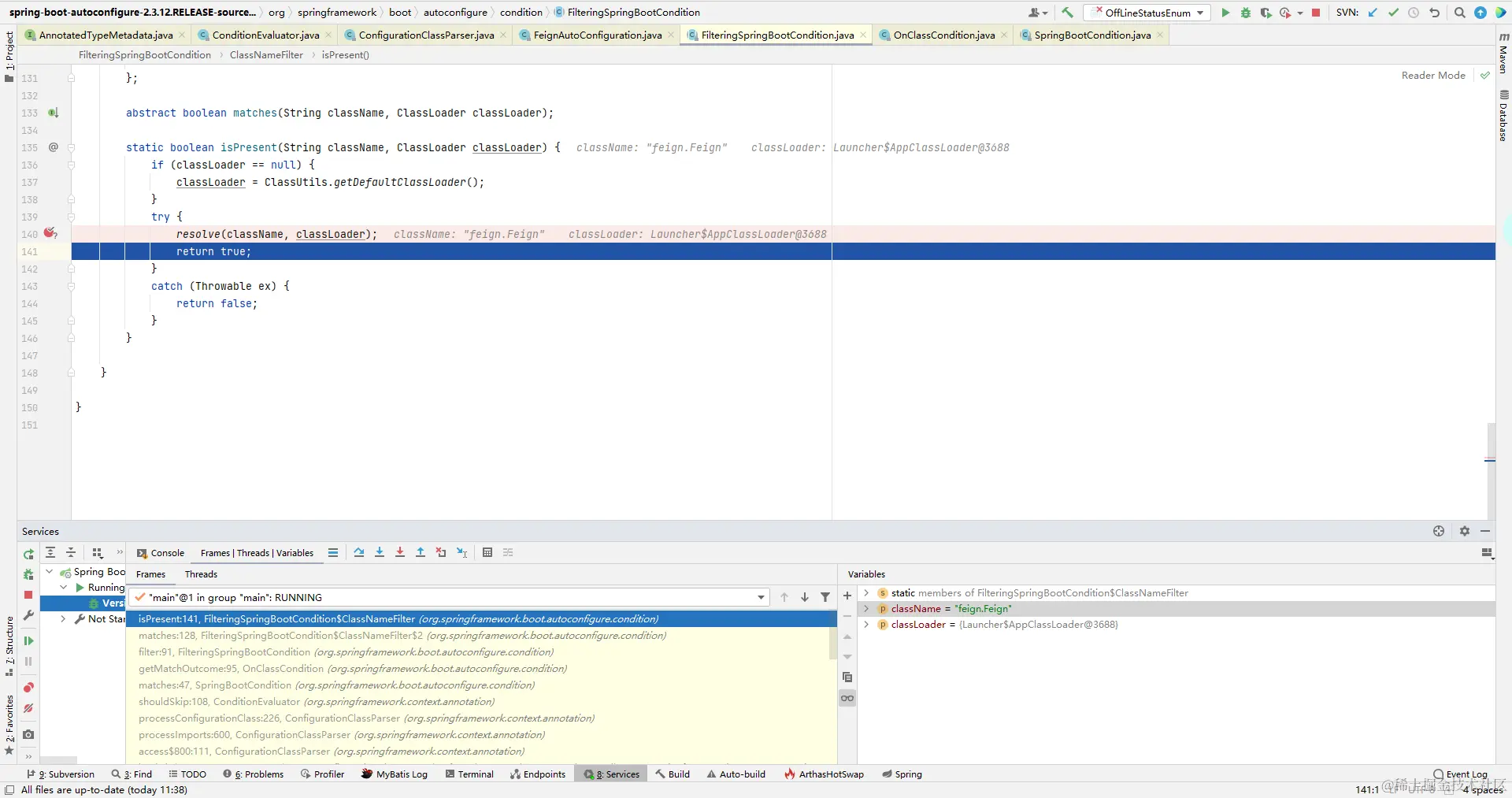Open the Terminal tool window tab

click(x=469, y=774)
